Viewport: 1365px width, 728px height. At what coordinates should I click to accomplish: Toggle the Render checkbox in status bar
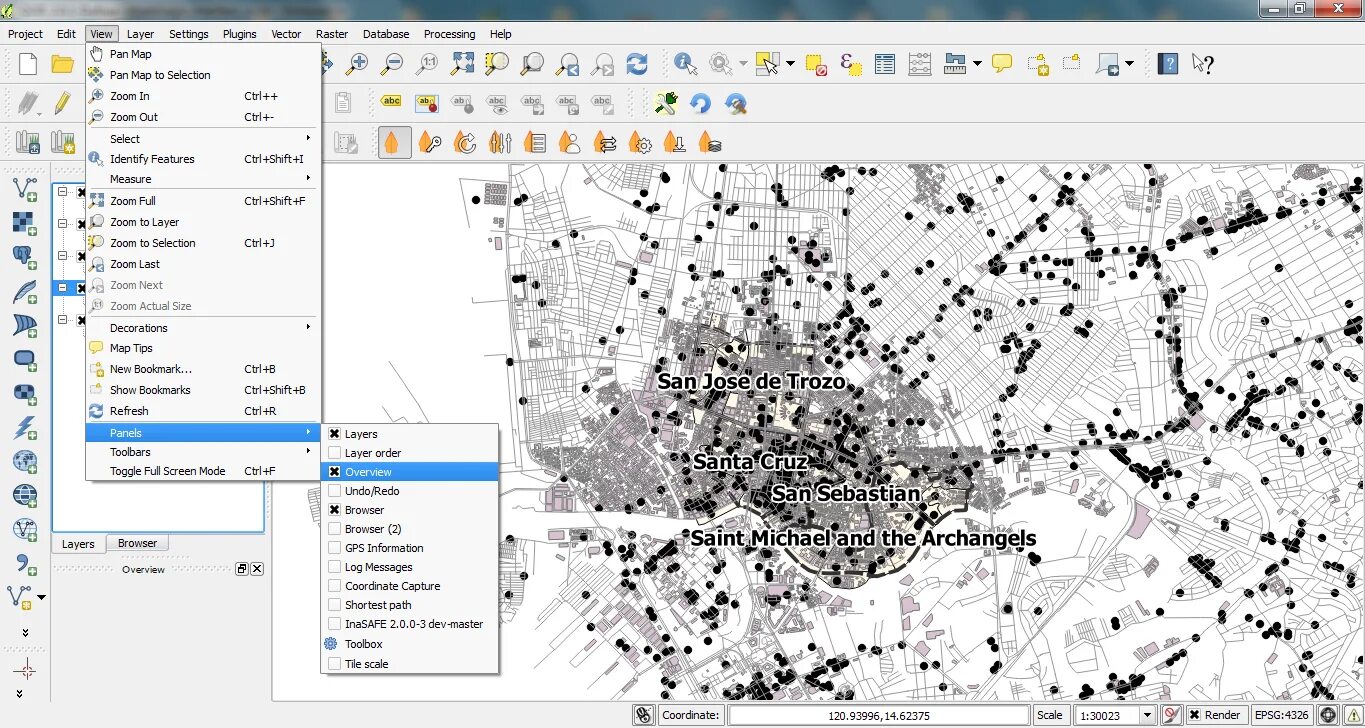[x=1194, y=715]
